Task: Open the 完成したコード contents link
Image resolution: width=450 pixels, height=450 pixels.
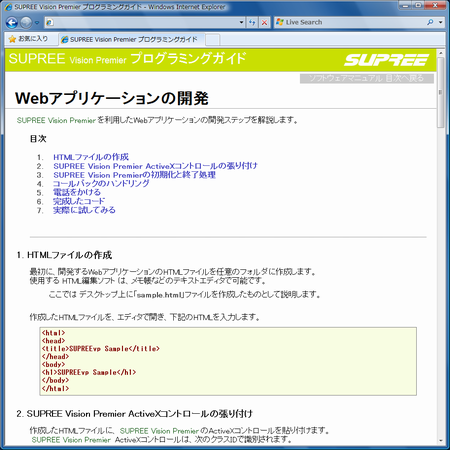Action: point(79,201)
